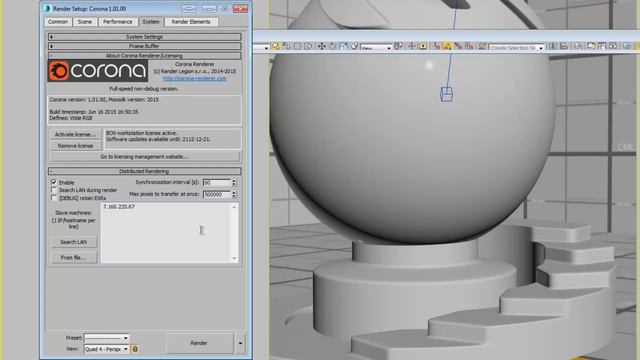Expand the Frame Buffer rollout
Viewport: 640px width, 360px height.
(144, 46)
